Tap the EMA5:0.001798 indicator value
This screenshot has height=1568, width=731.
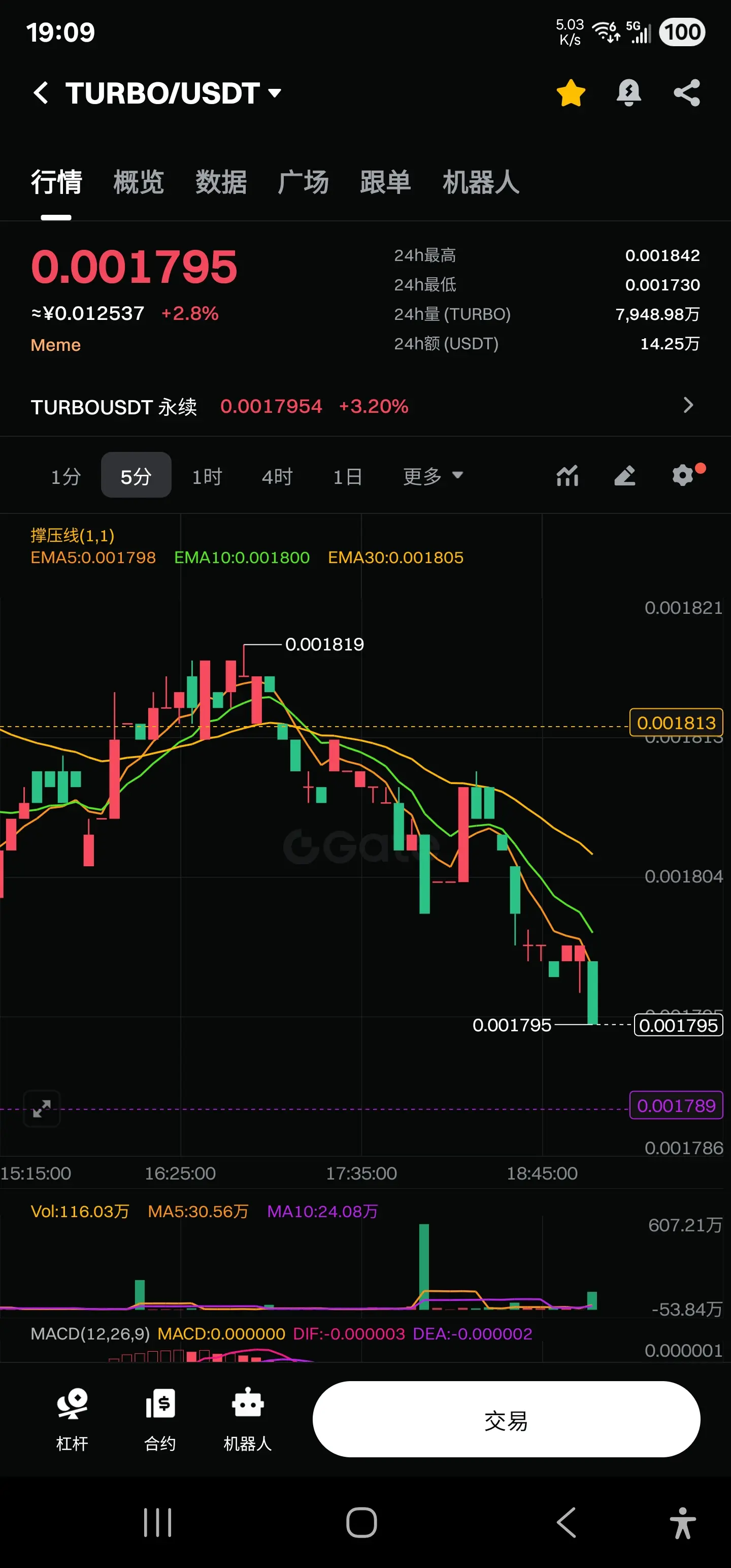(93, 558)
